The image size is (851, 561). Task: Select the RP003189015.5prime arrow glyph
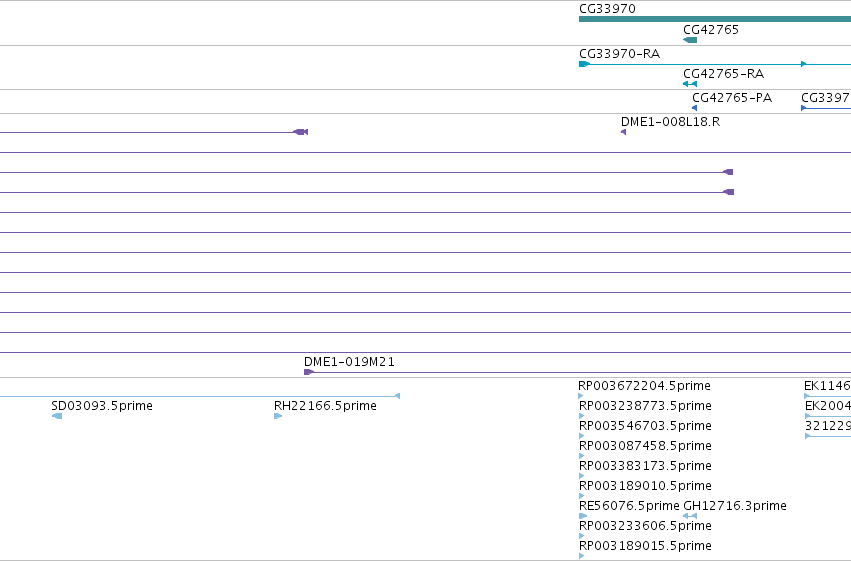click(x=582, y=556)
